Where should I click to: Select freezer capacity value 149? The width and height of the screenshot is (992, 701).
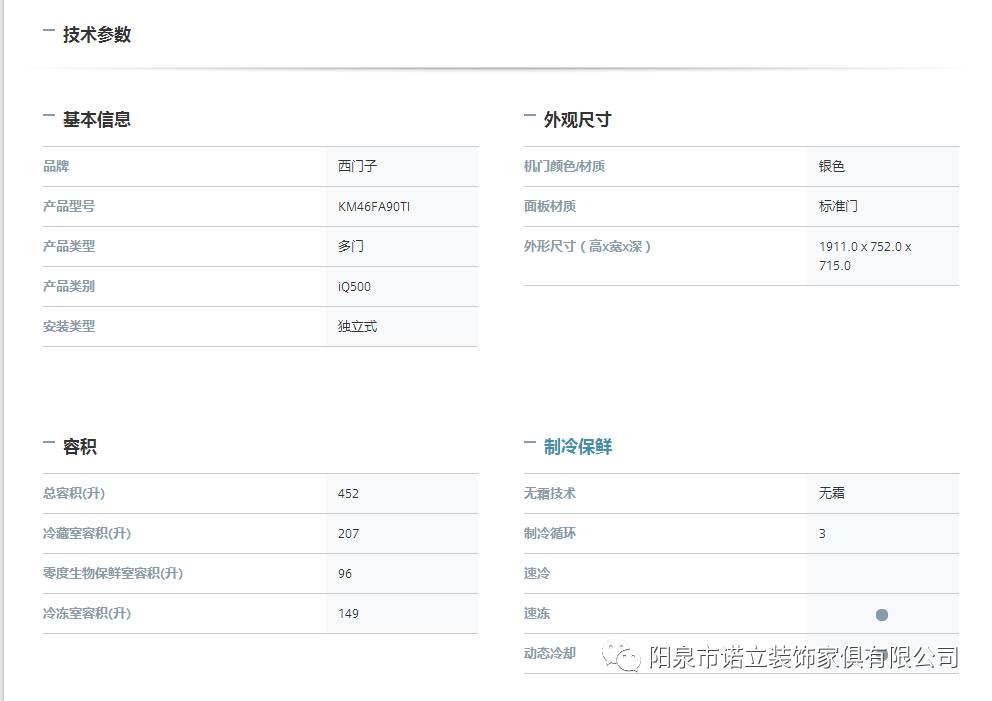point(349,614)
